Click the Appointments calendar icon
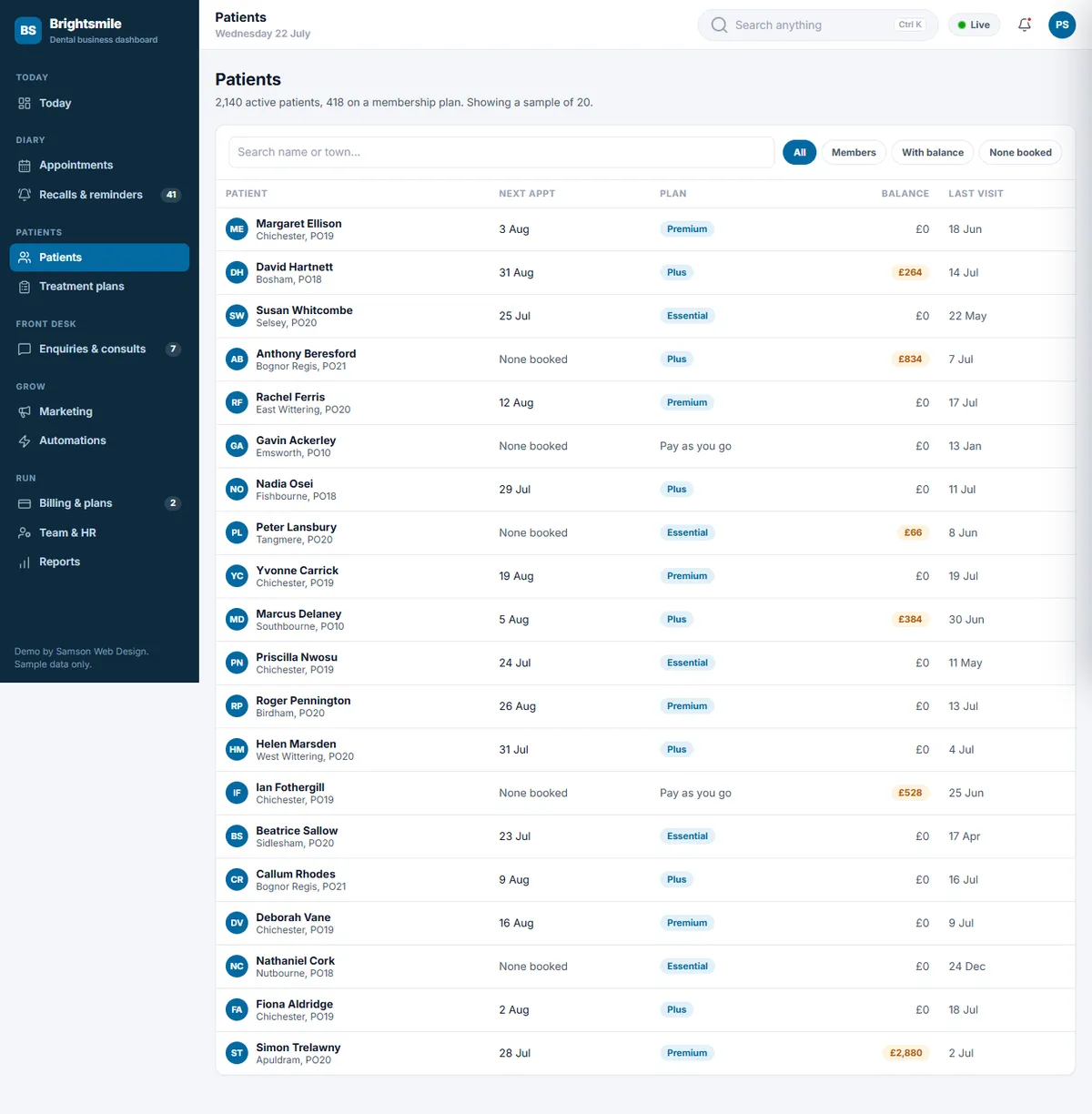 click(x=25, y=166)
